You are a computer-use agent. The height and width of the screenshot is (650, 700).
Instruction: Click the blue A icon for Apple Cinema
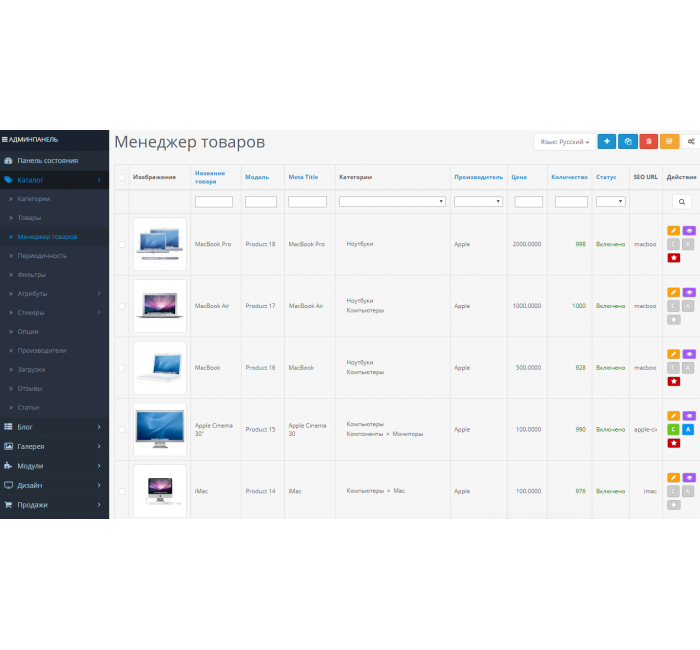688,429
